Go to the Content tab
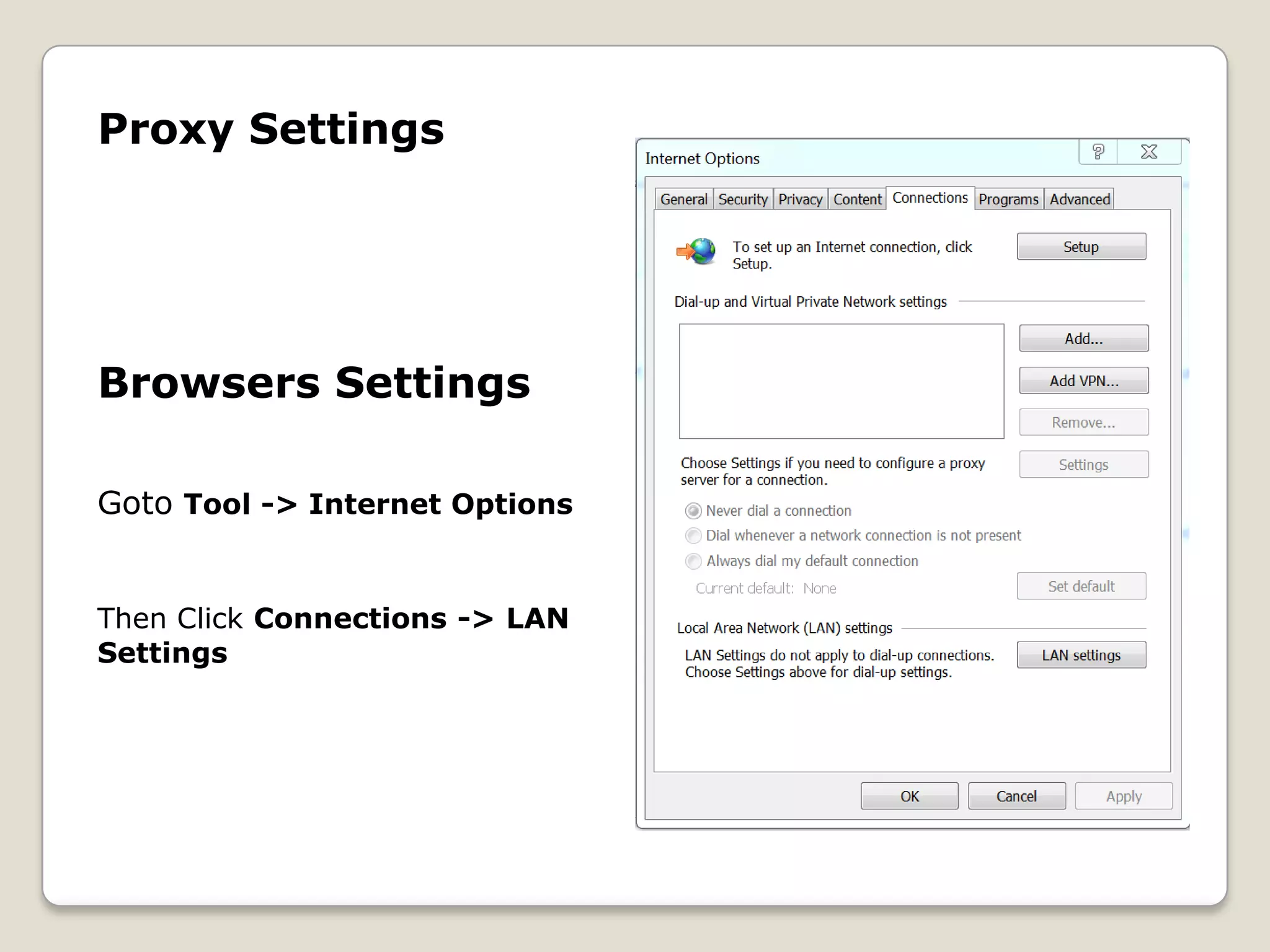This screenshot has width=1270, height=952. (x=857, y=200)
